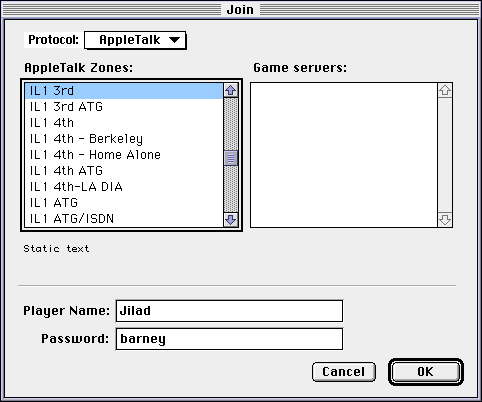Select the IL1 ATG/ISDN zone
The image size is (482, 402).
124,219
